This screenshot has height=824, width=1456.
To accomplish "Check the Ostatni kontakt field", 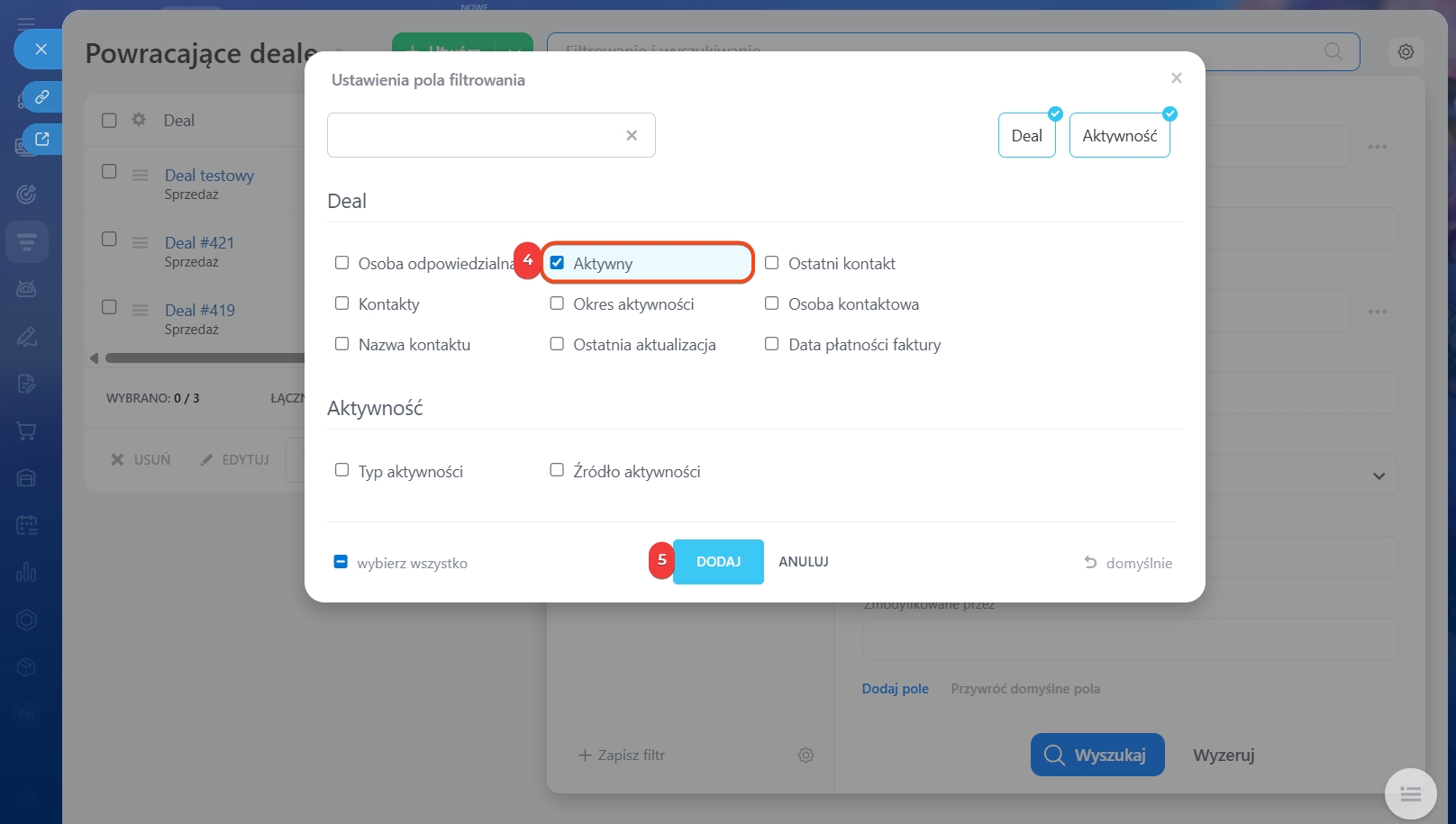I will click(772, 263).
